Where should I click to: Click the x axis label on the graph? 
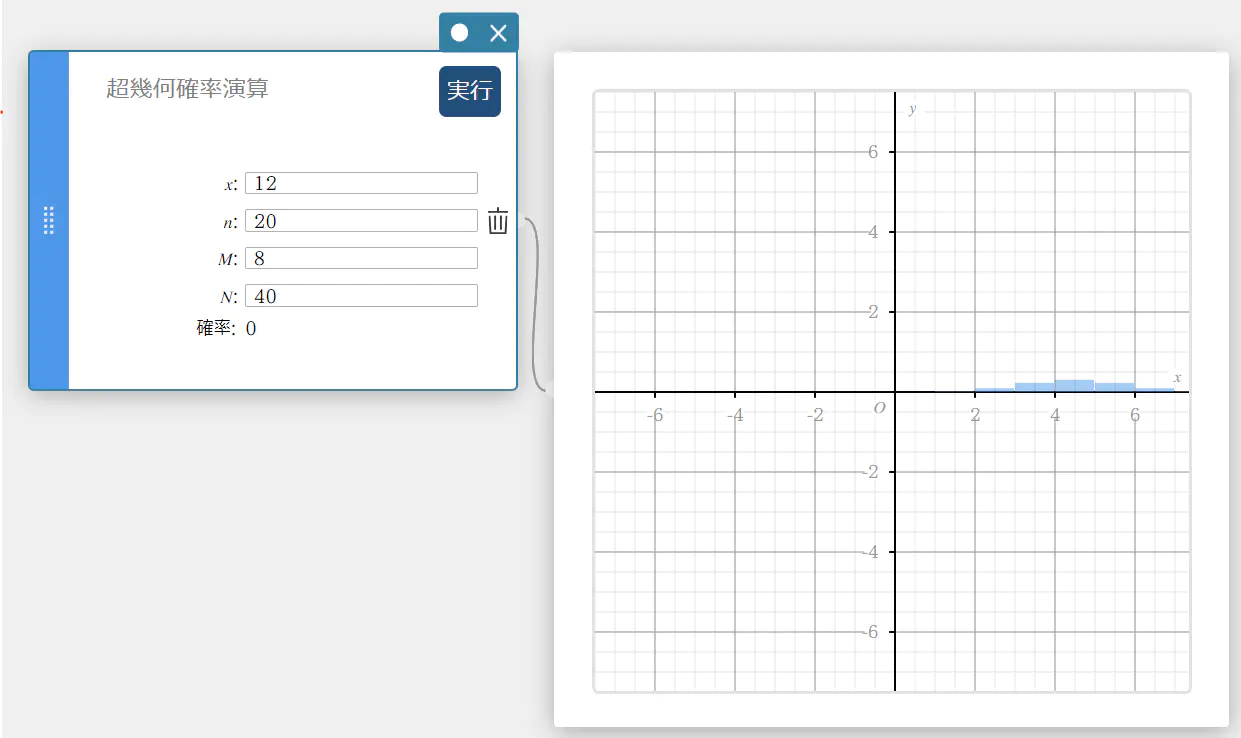1177,378
